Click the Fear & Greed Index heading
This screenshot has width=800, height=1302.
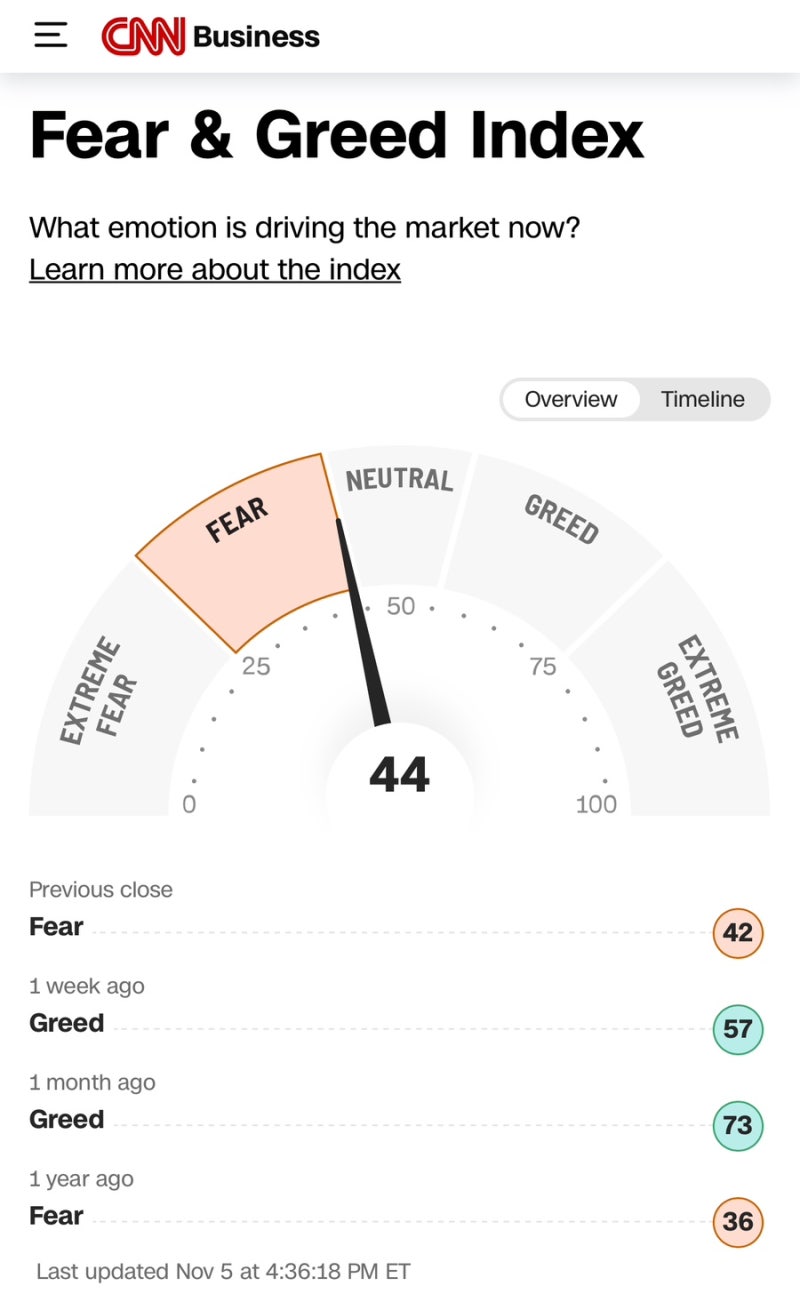(x=337, y=136)
